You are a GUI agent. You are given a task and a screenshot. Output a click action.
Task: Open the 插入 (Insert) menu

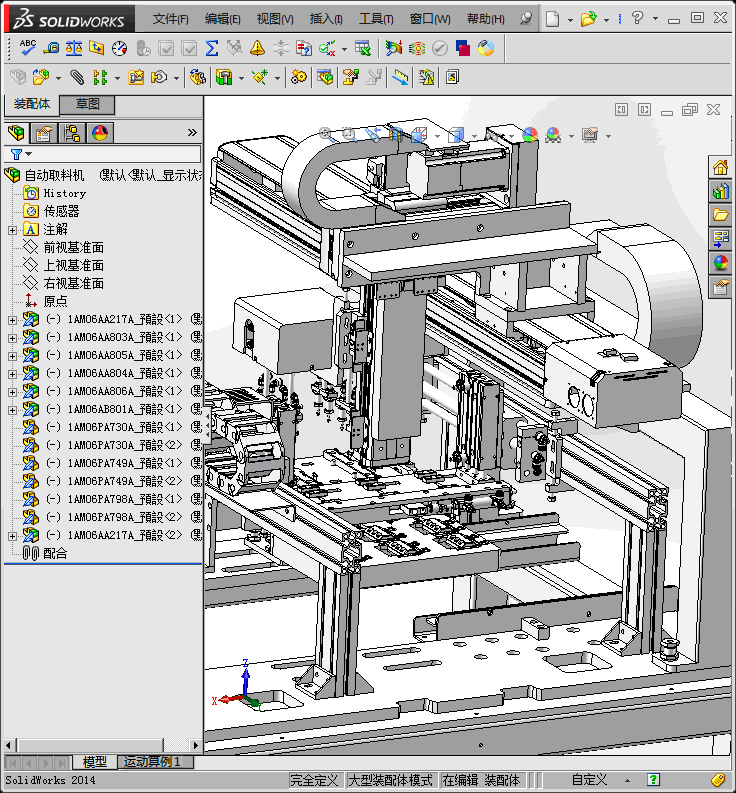point(326,19)
